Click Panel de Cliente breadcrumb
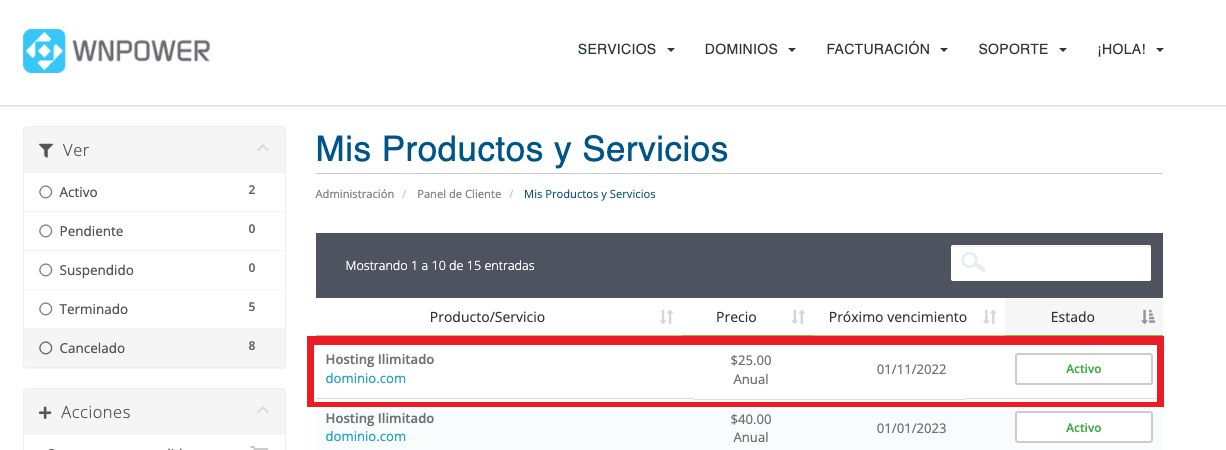Image resolution: width=1226 pixels, height=450 pixels. pyautogui.click(x=459, y=194)
